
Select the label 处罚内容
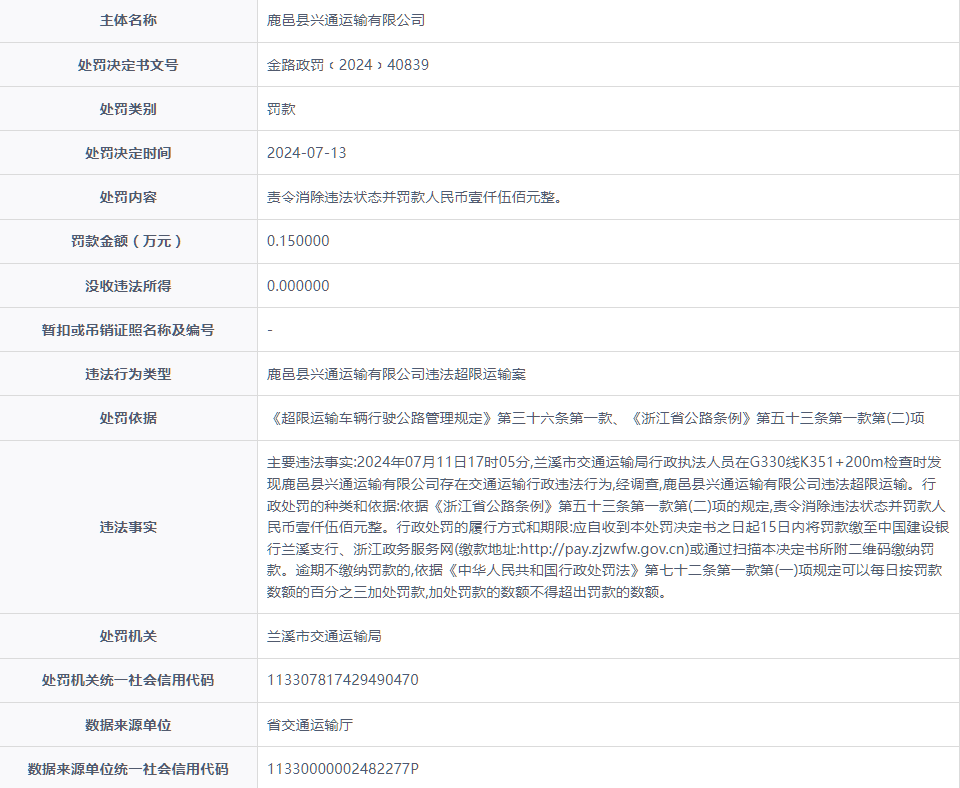click(128, 197)
